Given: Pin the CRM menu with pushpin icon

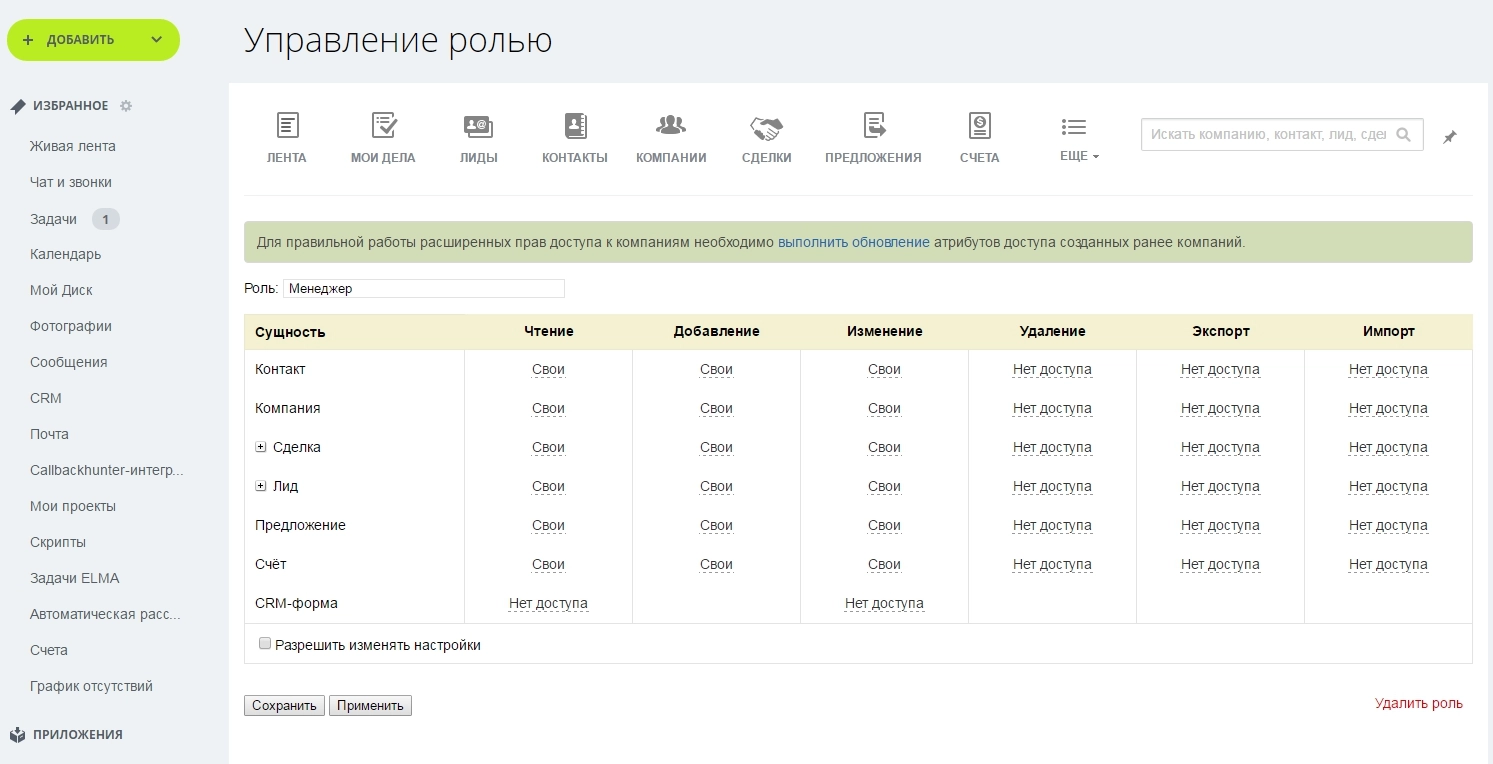Looking at the screenshot, I should tap(1449, 137).
